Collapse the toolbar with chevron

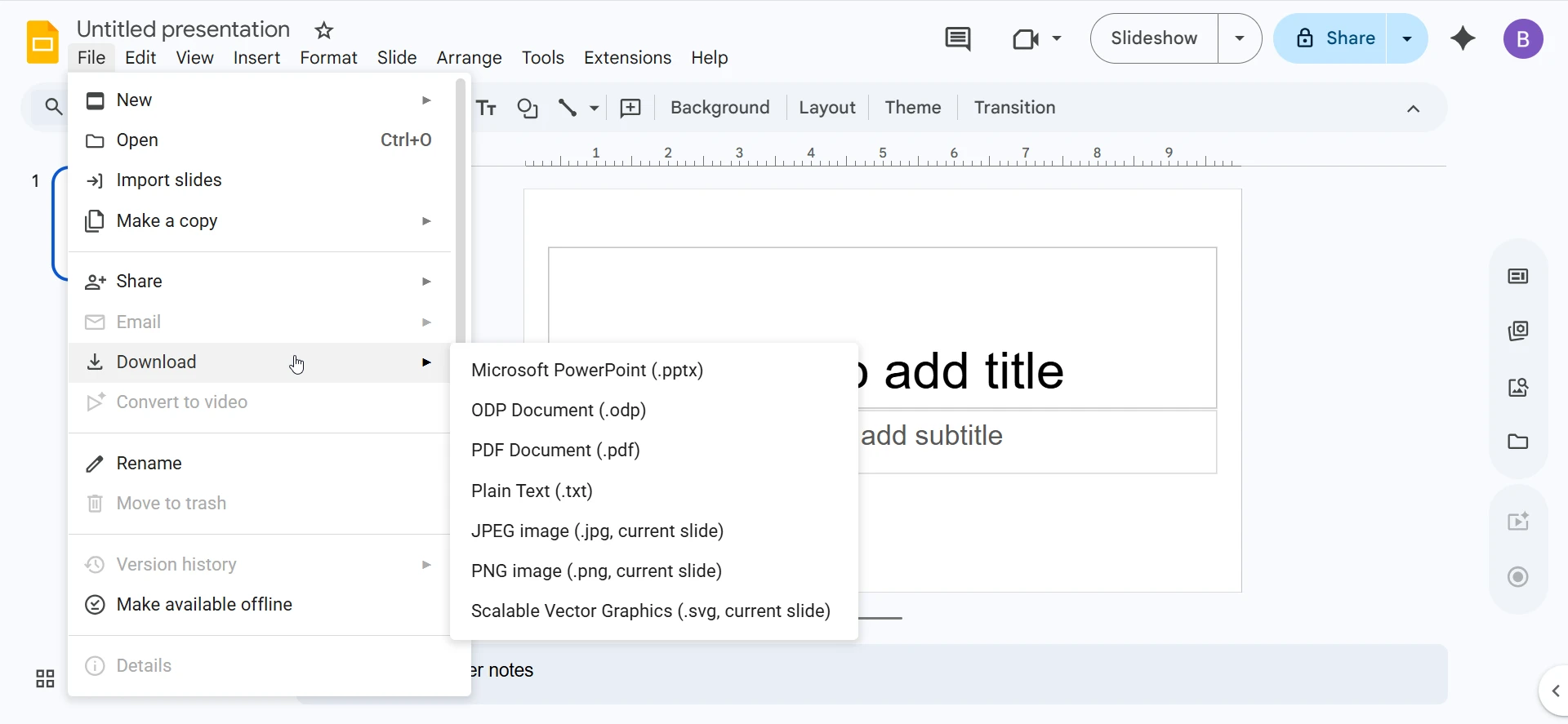click(1413, 109)
